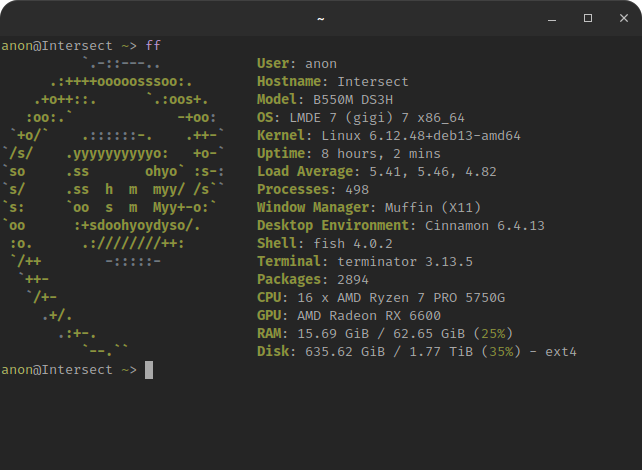The width and height of the screenshot is (642, 470).
Task: Click the block cursor at bottom prompt
Action: (x=149, y=370)
